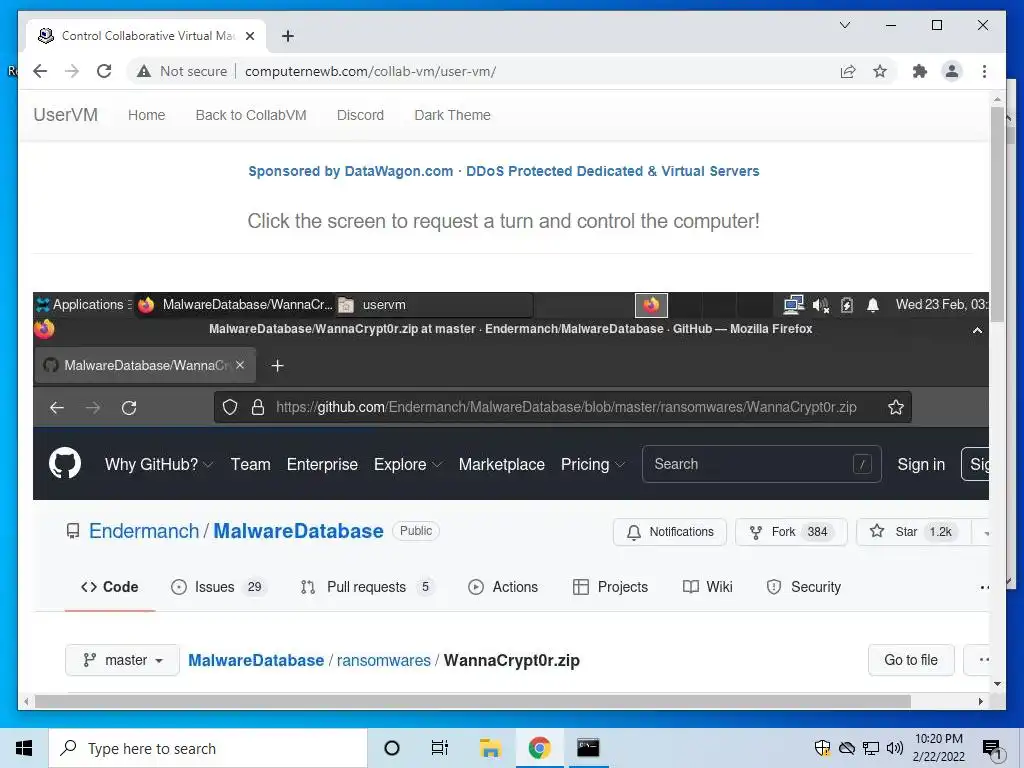This screenshot has width=1024, height=768.
Task: Click Back to CollabVM link
Action: (x=251, y=115)
